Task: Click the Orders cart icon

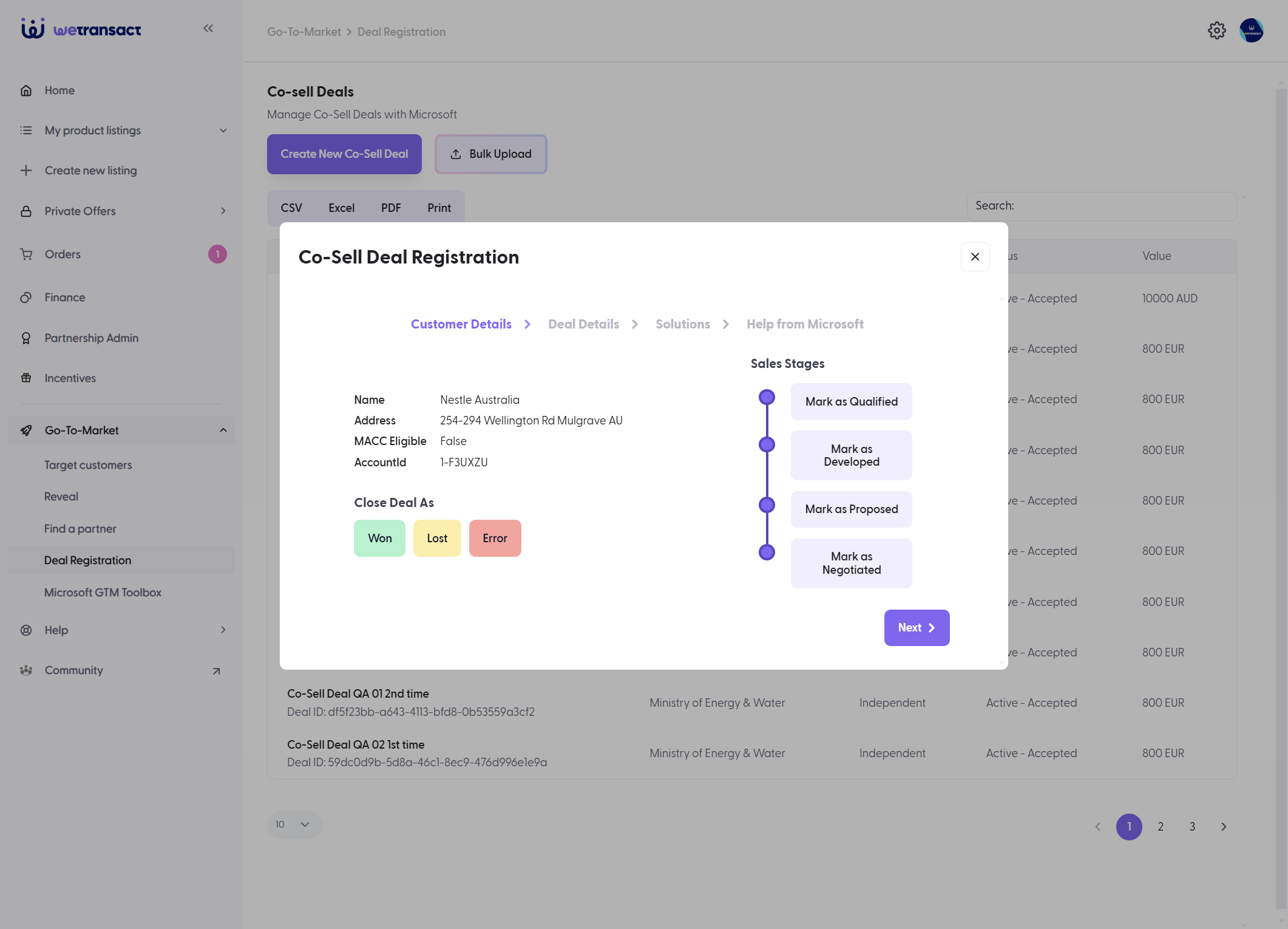Action: [26, 254]
